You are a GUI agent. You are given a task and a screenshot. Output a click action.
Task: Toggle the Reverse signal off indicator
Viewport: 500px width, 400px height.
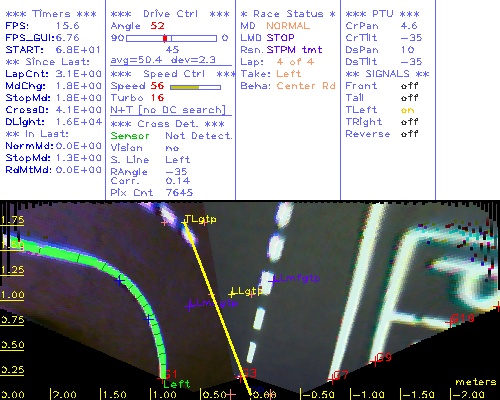tap(410, 134)
